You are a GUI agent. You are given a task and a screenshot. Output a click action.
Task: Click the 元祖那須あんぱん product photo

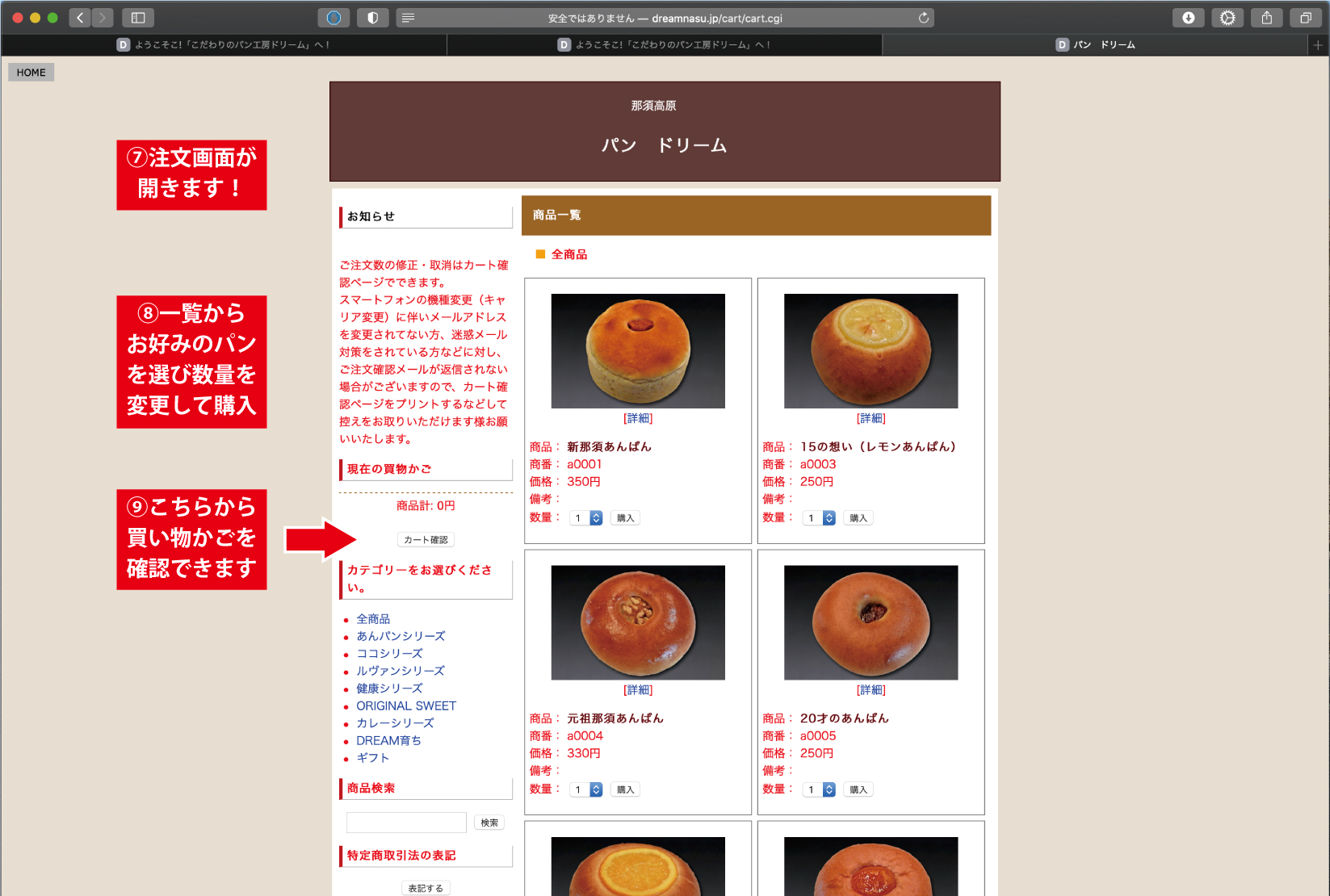click(x=638, y=622)
